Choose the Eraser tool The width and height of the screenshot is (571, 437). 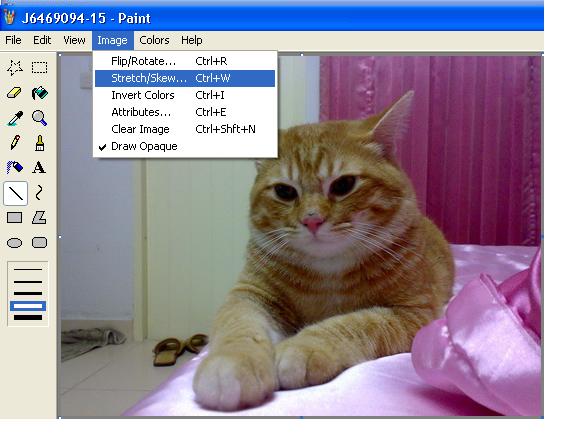coord(15,93)
